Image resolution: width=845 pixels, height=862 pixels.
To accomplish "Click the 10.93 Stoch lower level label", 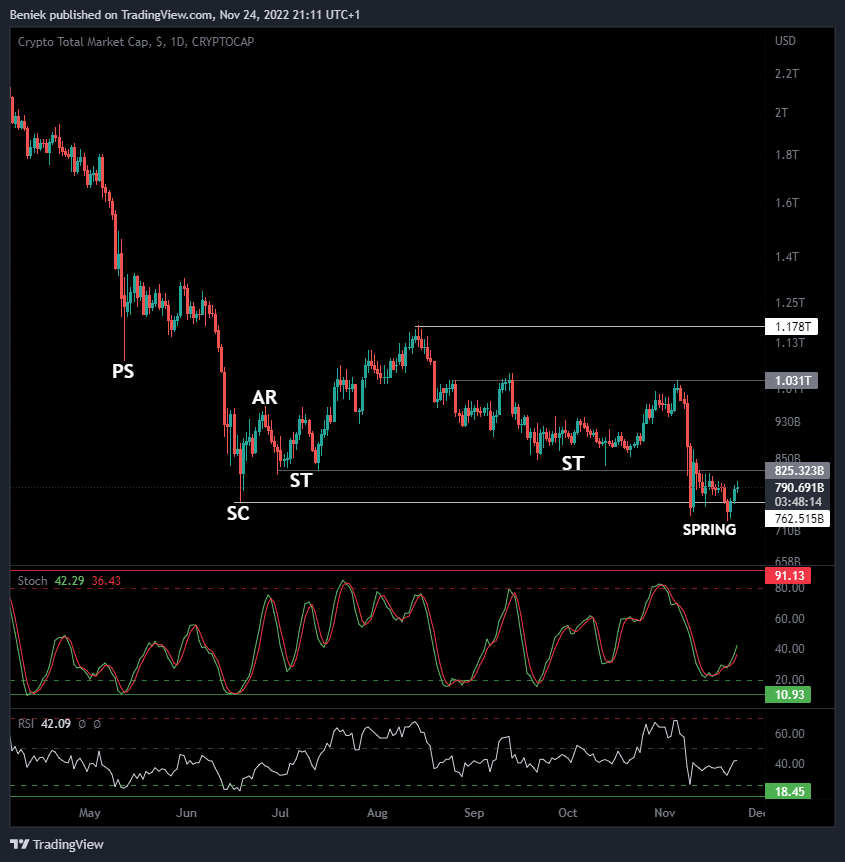I will (788, 694).
